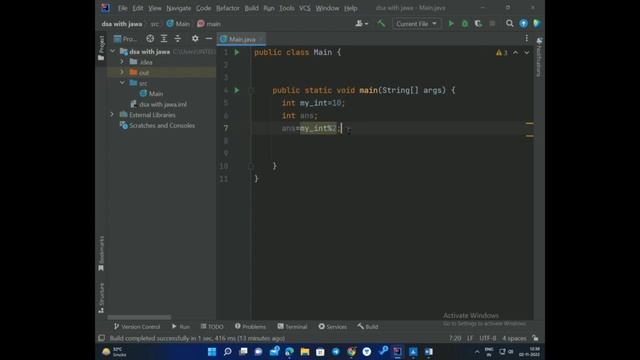This screenshot has width=640, height=360.
Task: Hide the Project tool window
Action: (209, 38)
